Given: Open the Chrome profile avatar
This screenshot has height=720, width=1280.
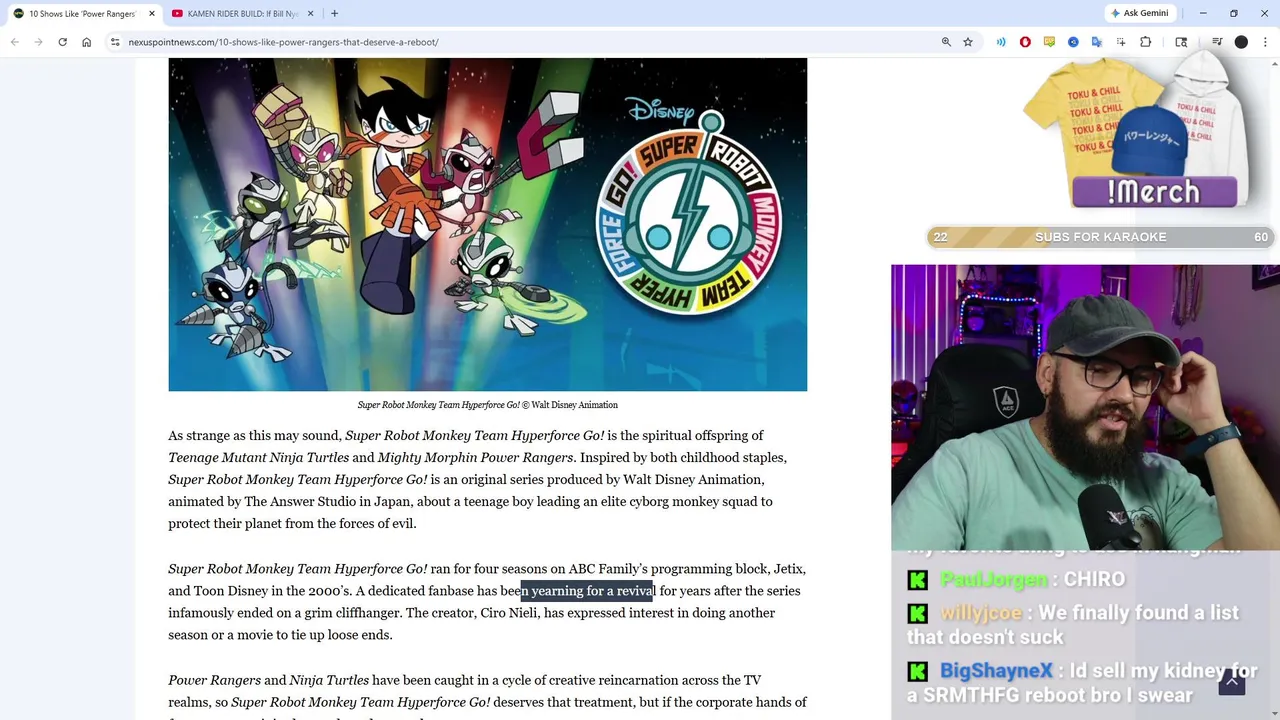Looking at the screenshot, I should (x=1241, y=42).
